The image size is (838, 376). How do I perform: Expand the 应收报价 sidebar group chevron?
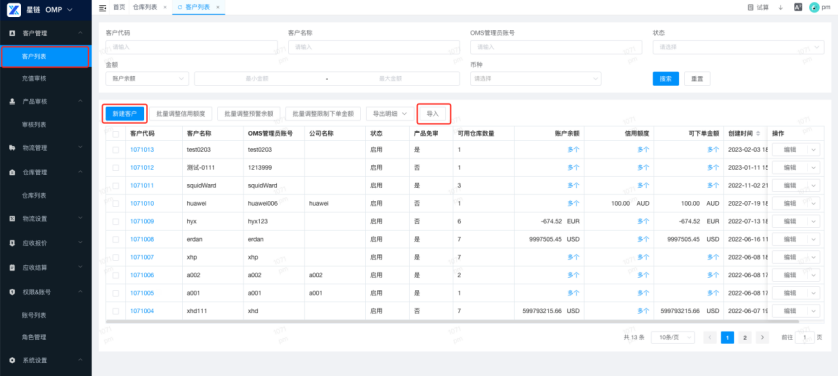point(80,243)
